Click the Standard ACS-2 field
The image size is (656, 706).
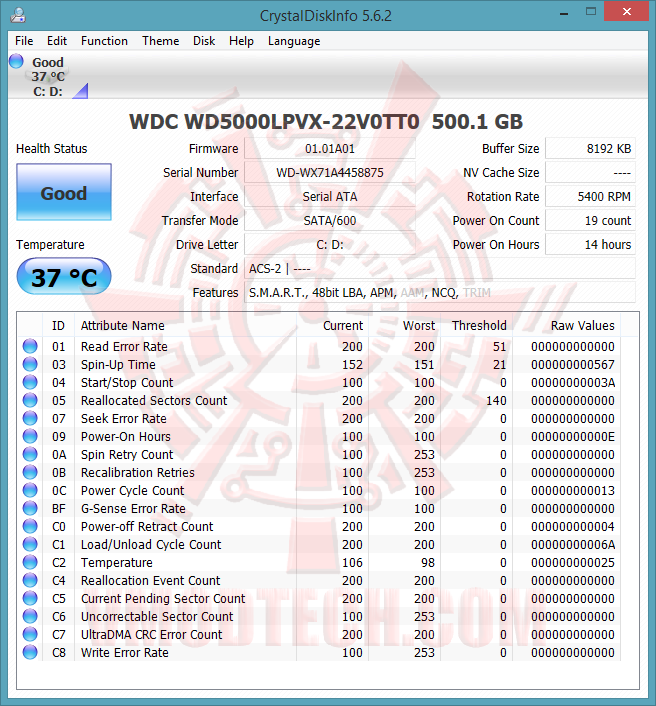click(440, 269)
